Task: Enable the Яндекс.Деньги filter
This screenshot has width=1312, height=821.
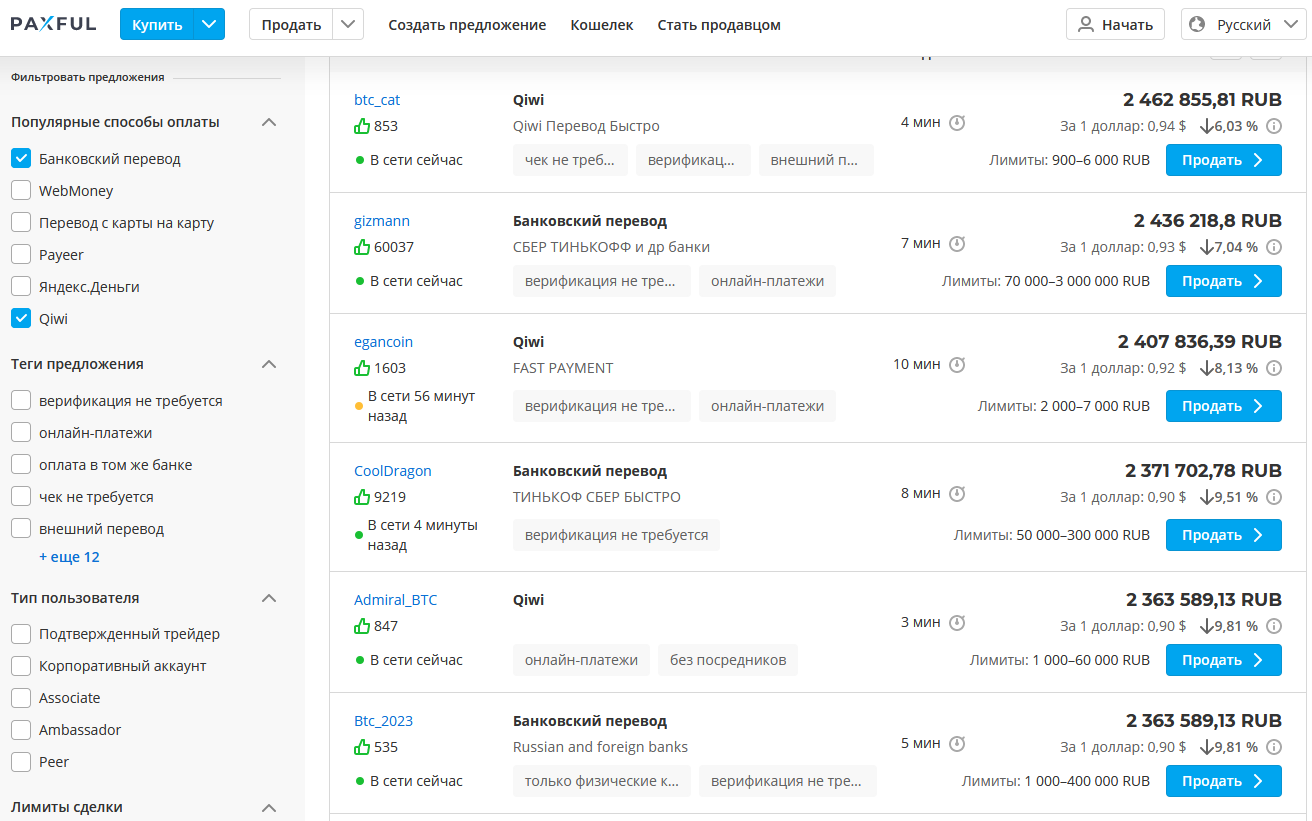Action: click(x=21, y=287)
